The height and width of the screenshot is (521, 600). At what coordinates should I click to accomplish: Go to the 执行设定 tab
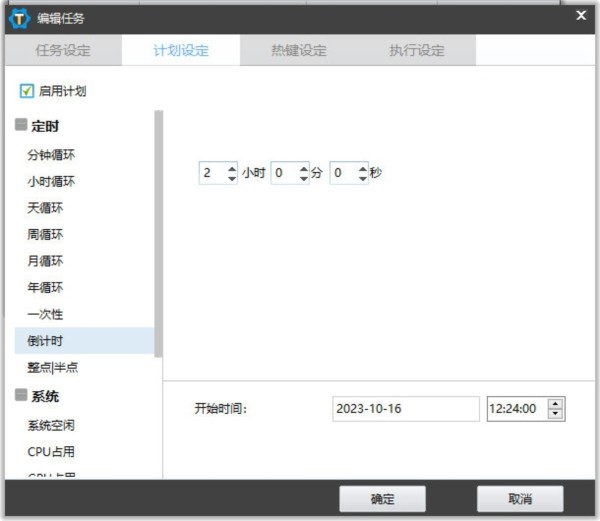tap(416, 50)
